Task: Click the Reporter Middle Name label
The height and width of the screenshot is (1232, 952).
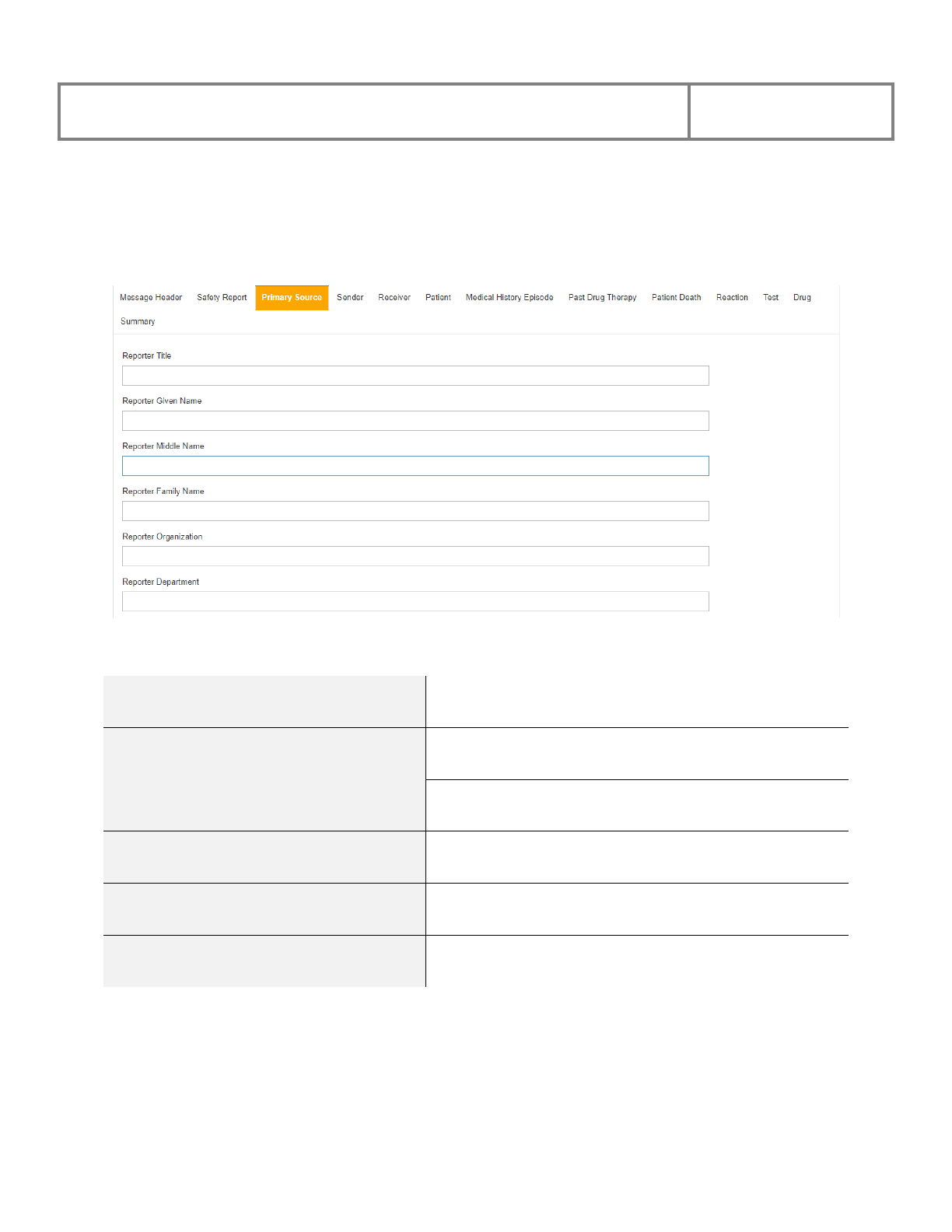Action: pos(163,446)
